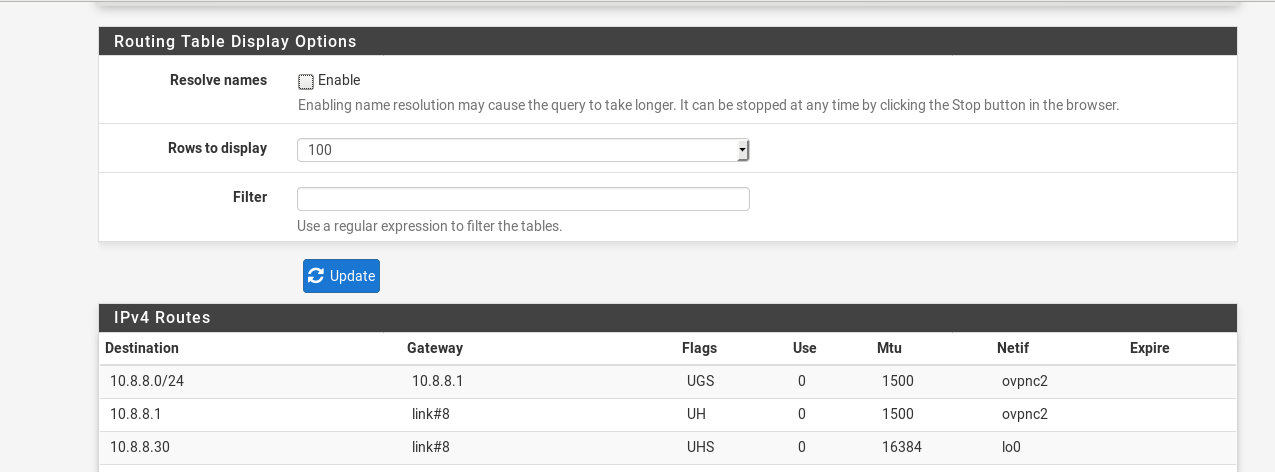Enable the Resolve names checkbox
The height and width of the screenshot is (472, 1275).
coord(306,81)
